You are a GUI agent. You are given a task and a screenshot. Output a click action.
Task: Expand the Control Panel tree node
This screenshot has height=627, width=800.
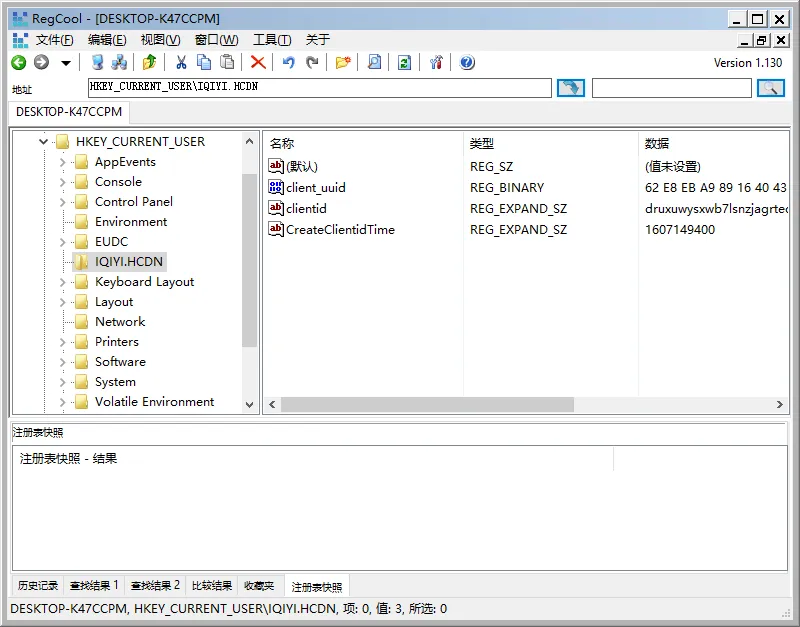pyautogui.click(x=62, y=201)
